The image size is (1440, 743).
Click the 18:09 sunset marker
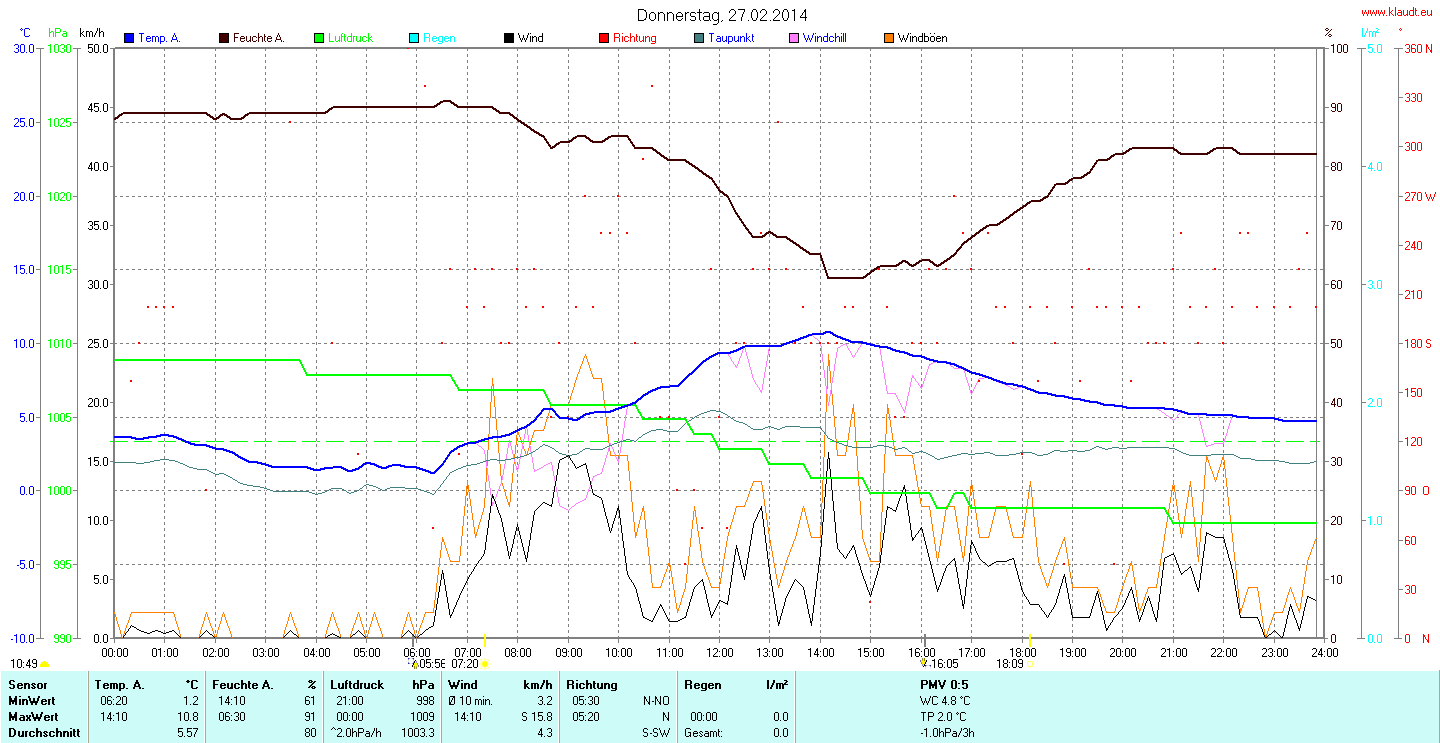tap(1030, 663)
